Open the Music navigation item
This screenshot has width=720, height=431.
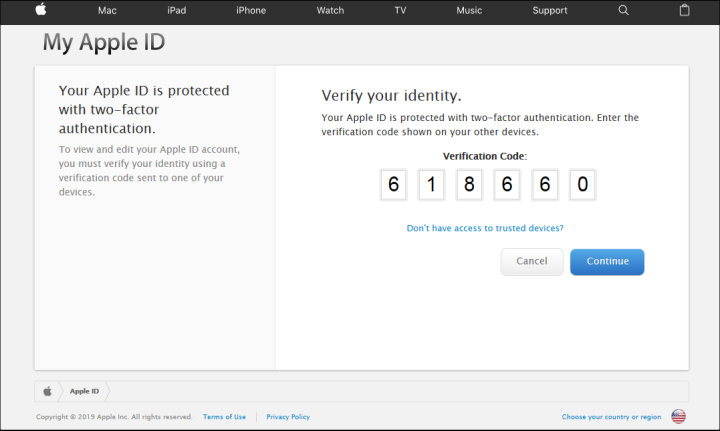(x=469, y=10)
